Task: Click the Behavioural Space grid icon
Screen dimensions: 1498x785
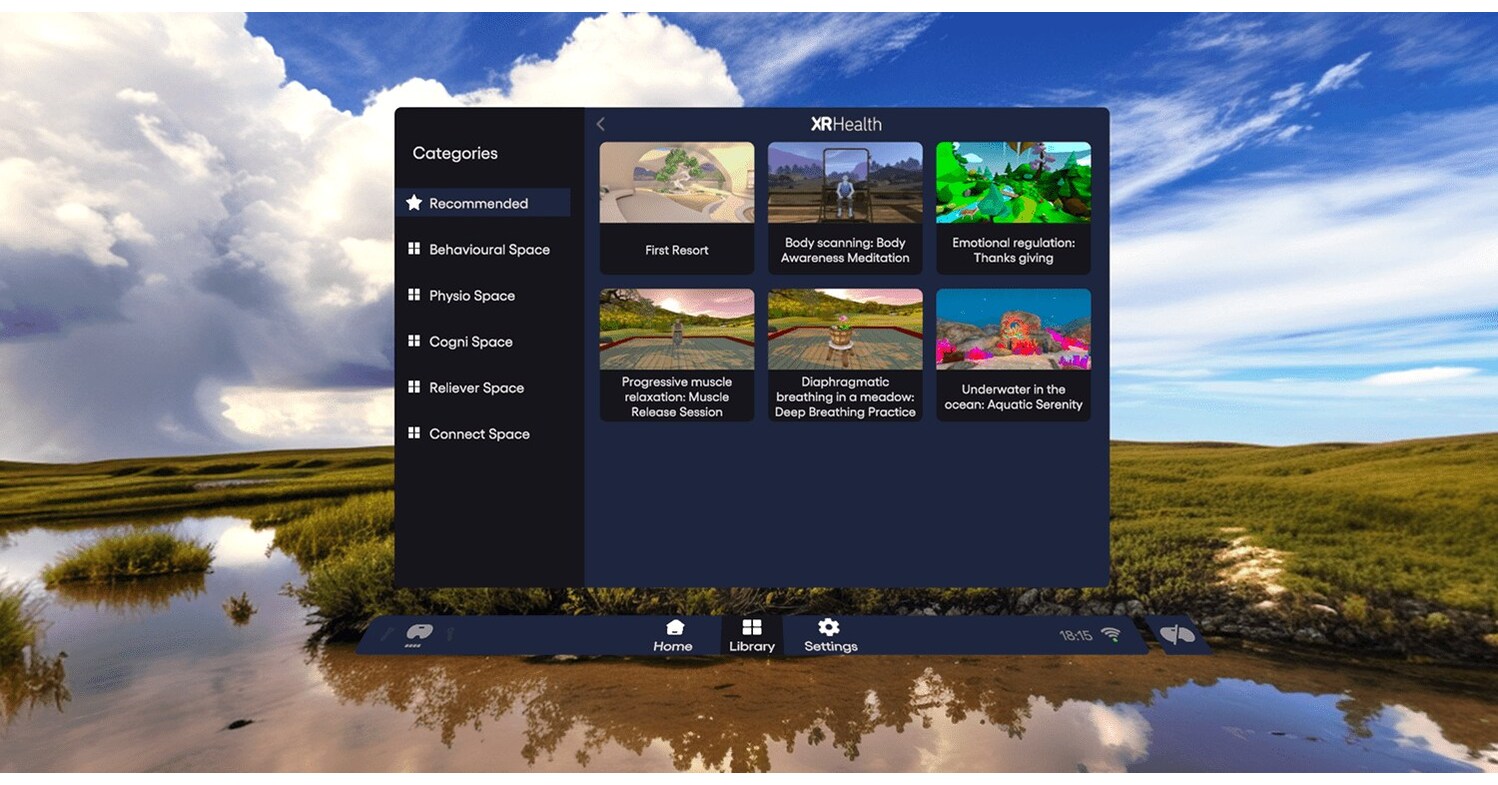Action: [x=414, y=249]
